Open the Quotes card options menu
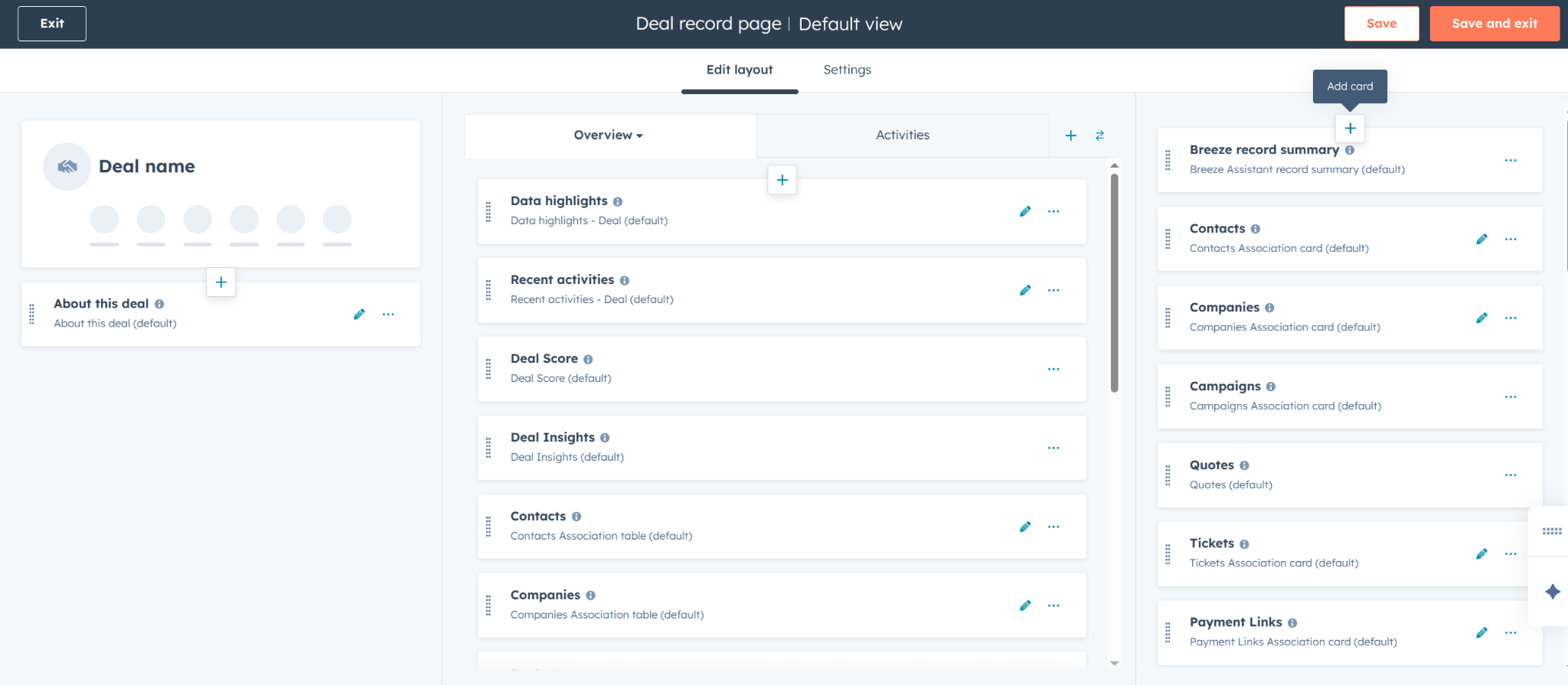 [1511, 475]
